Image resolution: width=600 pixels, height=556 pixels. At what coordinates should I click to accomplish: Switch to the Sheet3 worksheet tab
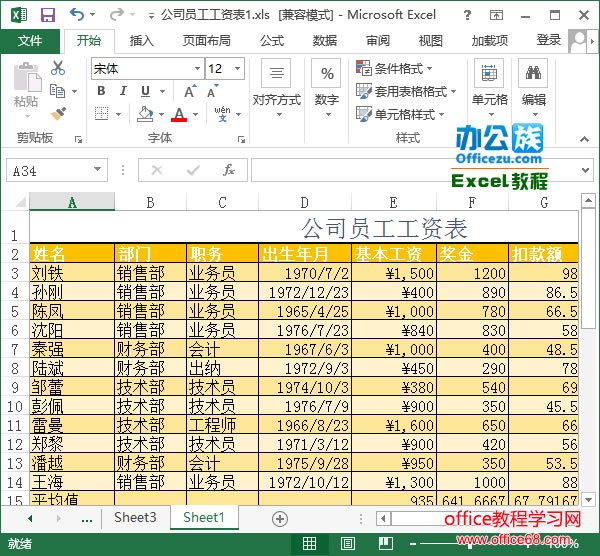(x=135, y=518)
